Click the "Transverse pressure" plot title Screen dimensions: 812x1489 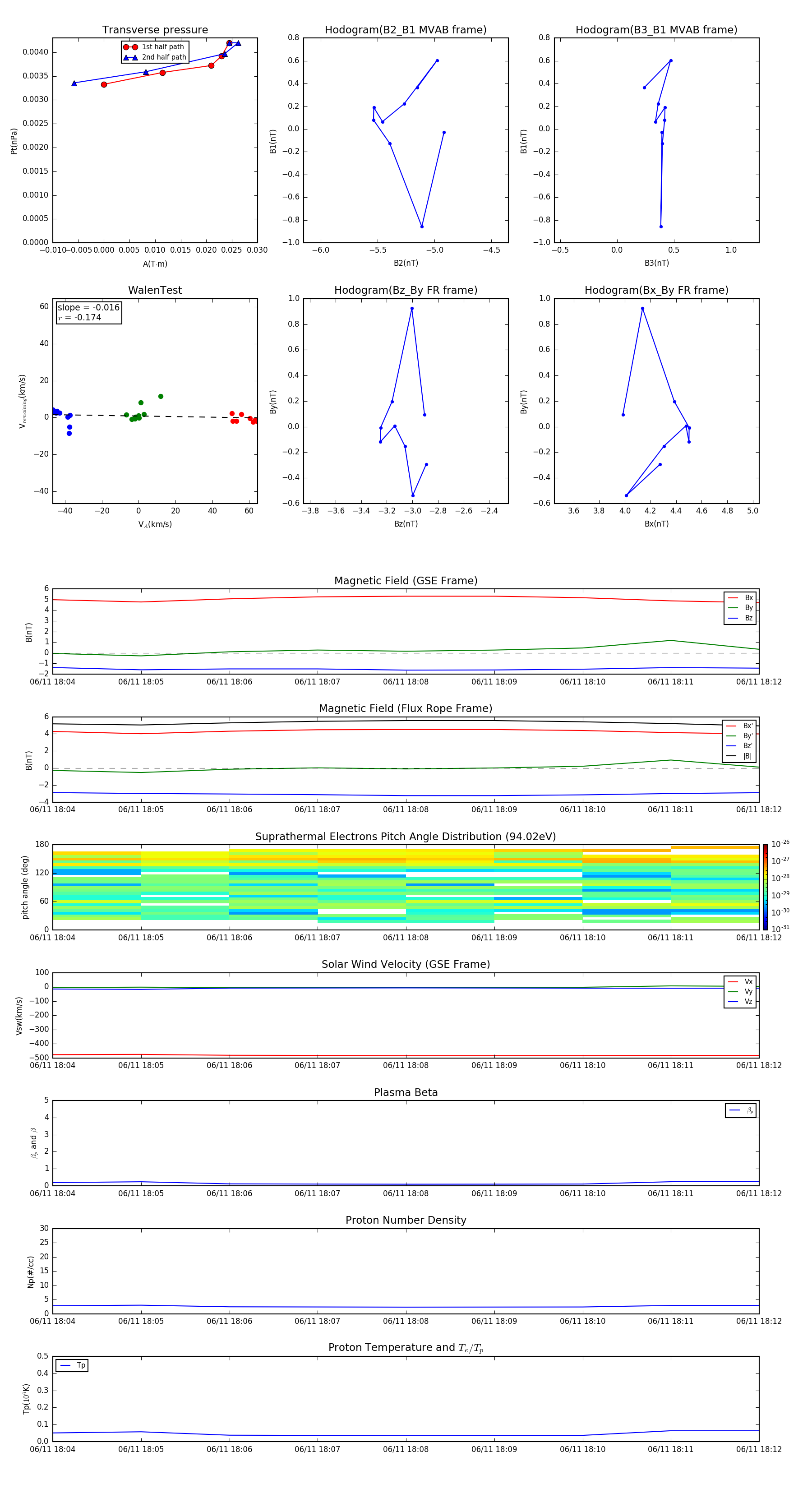155,30
